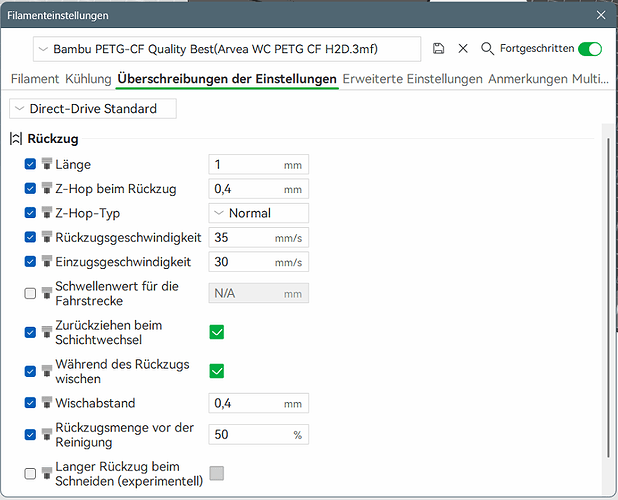Open the Z-Hop-Typ Normal dropdown
Viewport: 618px width, 500px height.
tap(259, 213)
